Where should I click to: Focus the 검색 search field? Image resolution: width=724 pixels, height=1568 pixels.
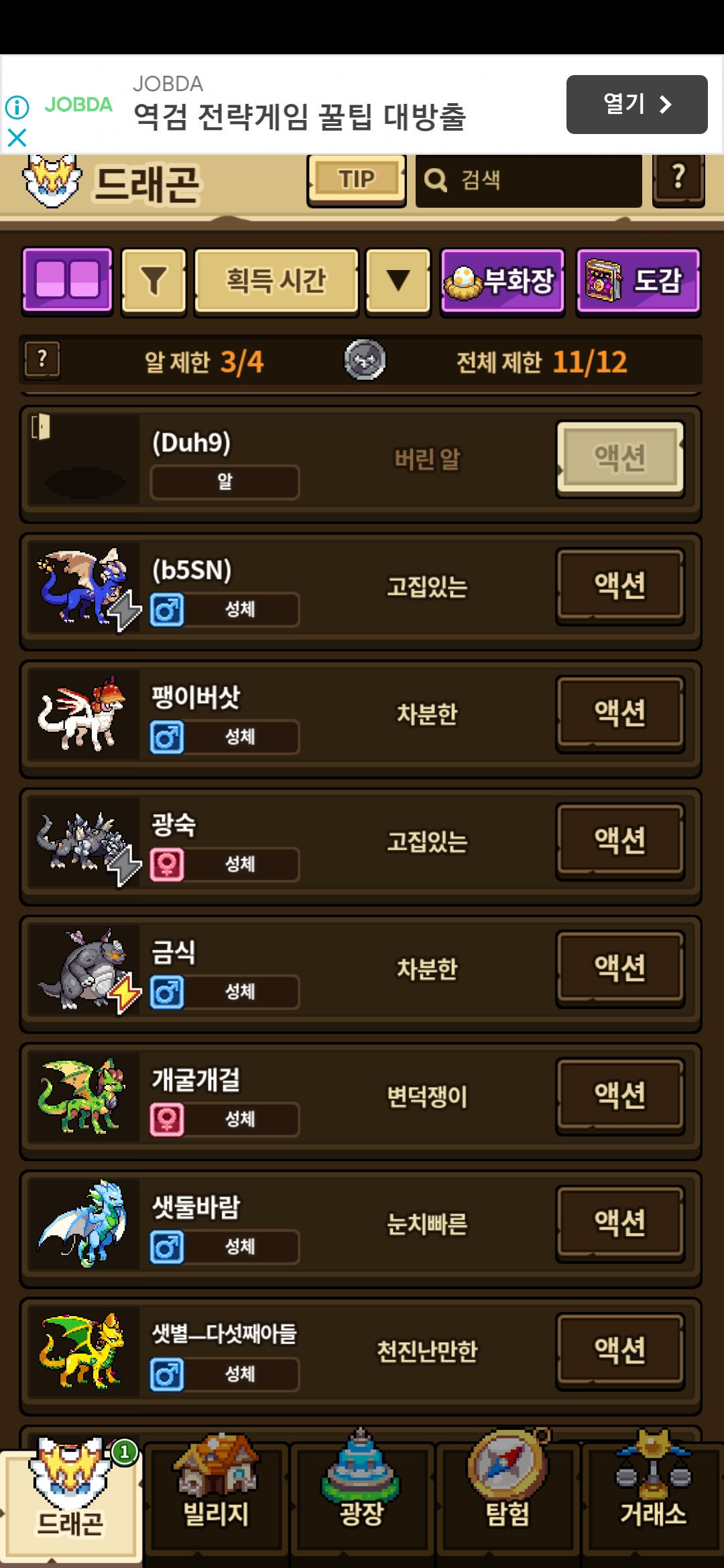tap(529, 180)
